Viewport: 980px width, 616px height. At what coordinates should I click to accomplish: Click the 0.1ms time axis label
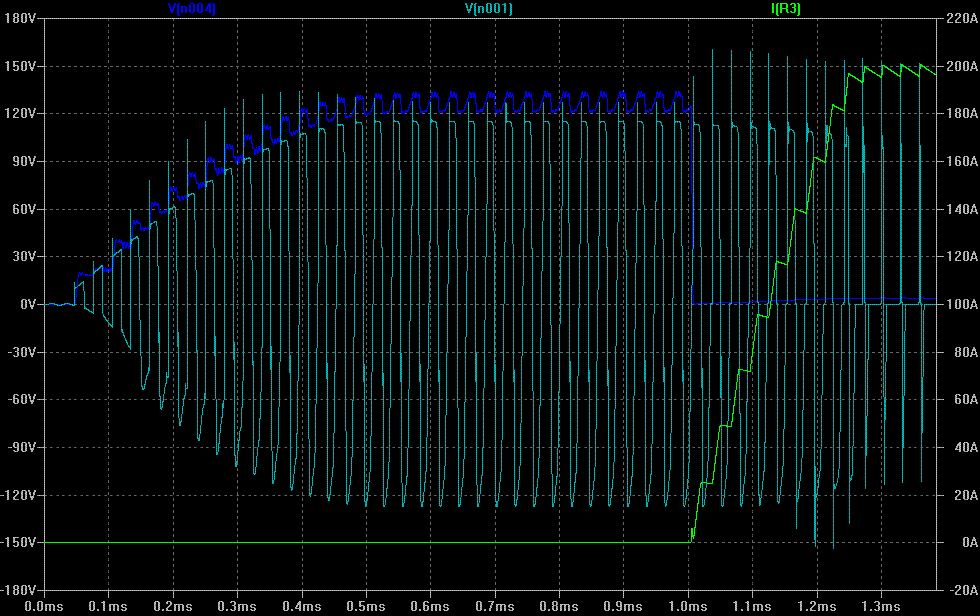coord(108,607)
